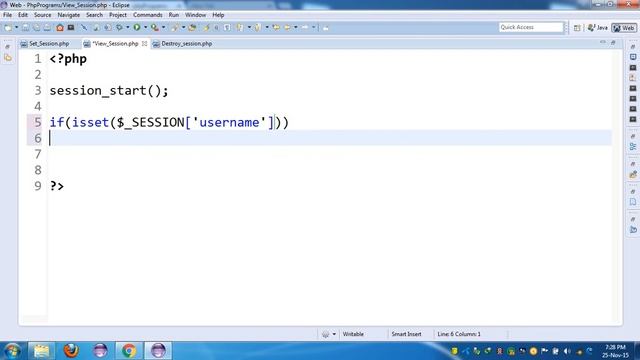Expand the Run dropdown arrow
The width and height of the screenshot is (640, 360).
[x=145, y=28]
